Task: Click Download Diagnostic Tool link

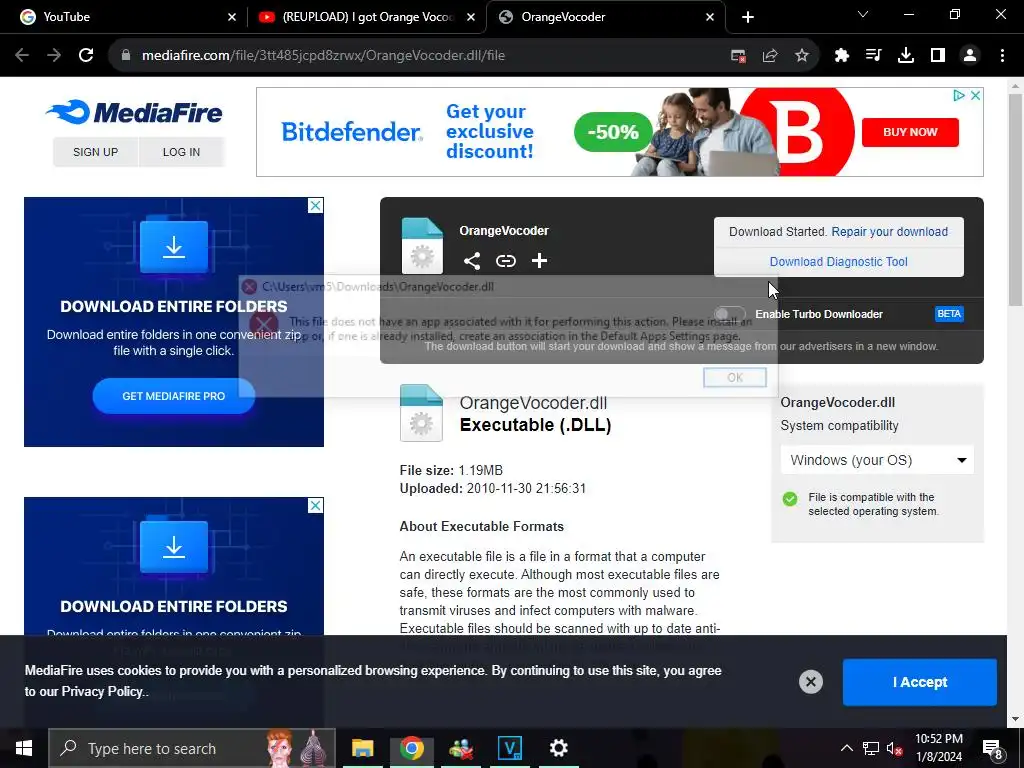Action: click(839, 262)
